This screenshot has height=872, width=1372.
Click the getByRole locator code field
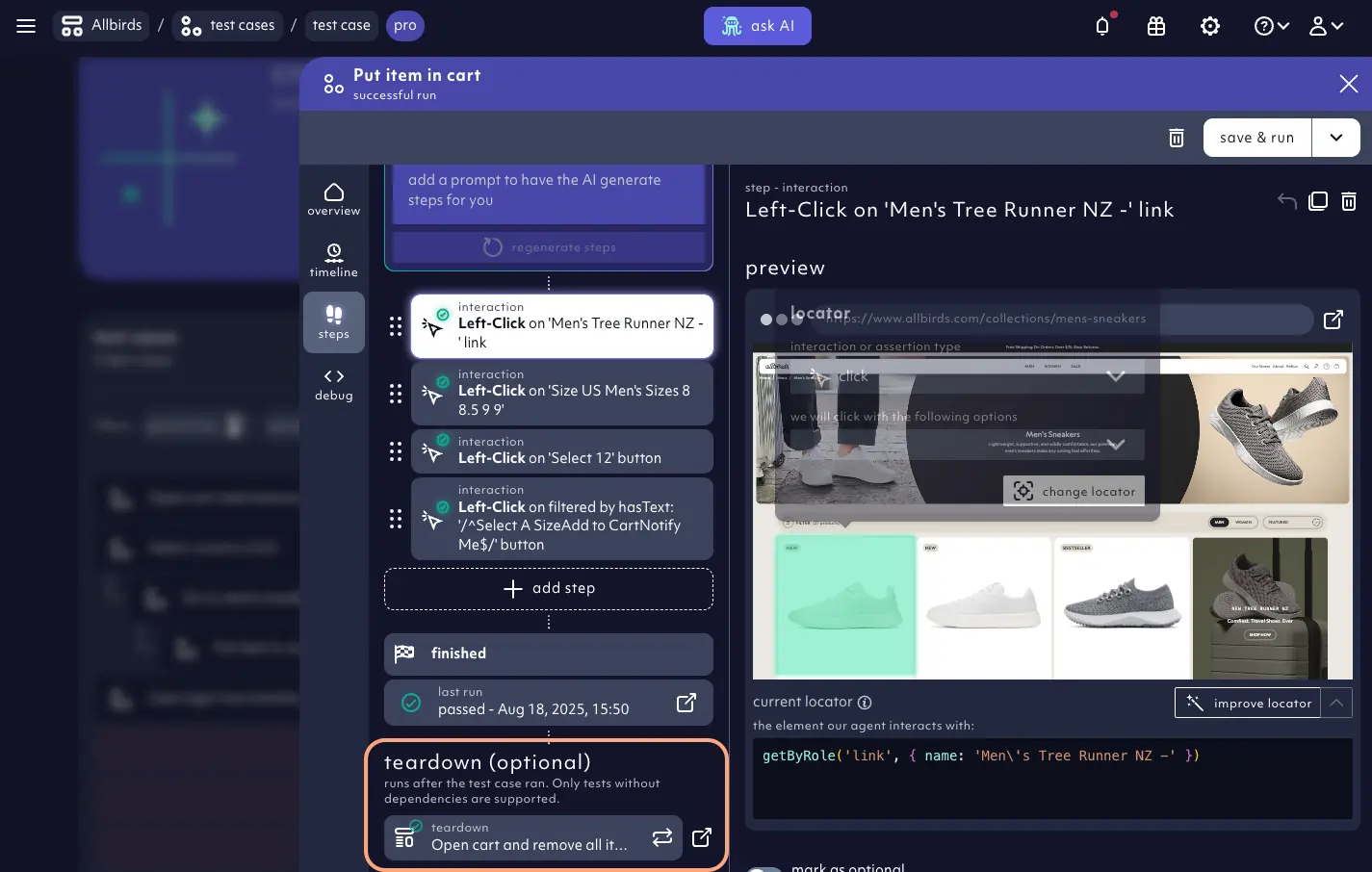tap(1052, 779)
